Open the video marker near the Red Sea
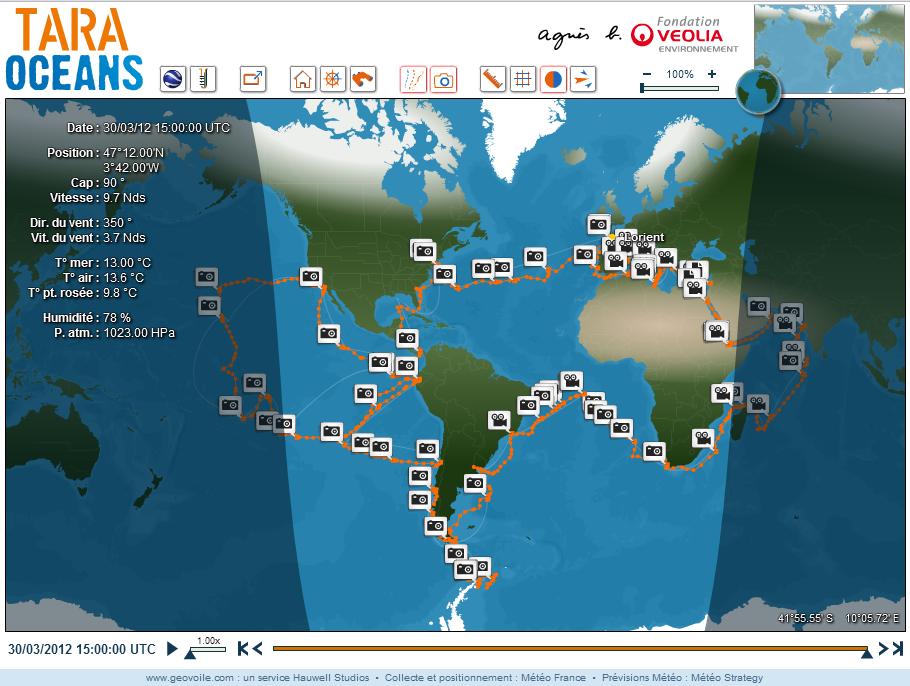 [717, 331]
